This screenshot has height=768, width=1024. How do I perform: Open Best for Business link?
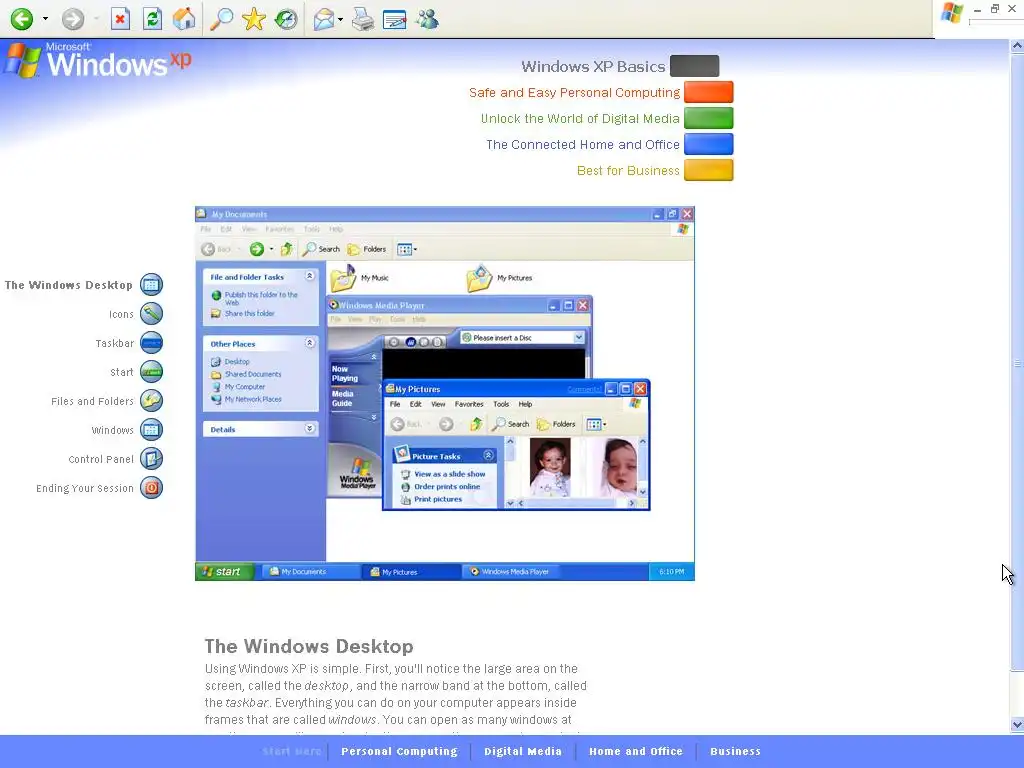628,171
